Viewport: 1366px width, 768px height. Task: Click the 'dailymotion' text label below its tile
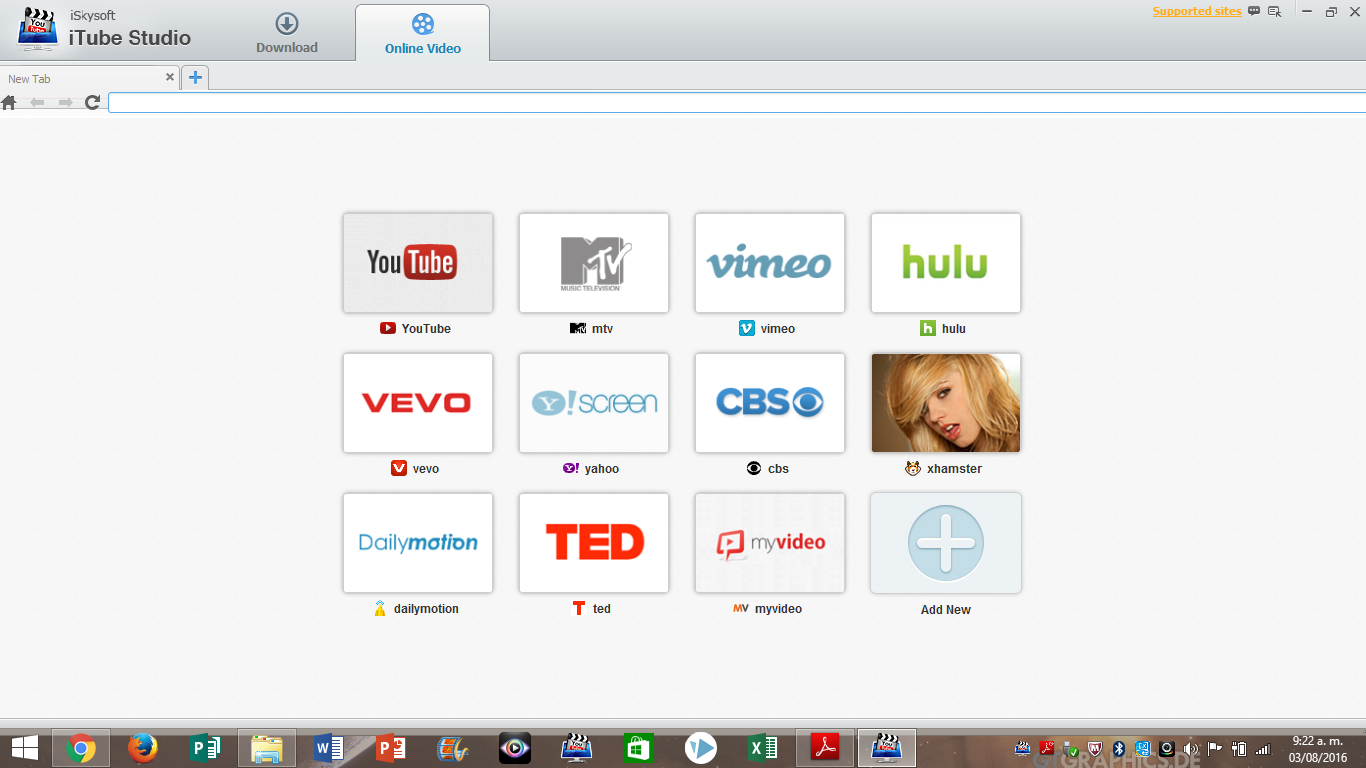pos(426,609)
